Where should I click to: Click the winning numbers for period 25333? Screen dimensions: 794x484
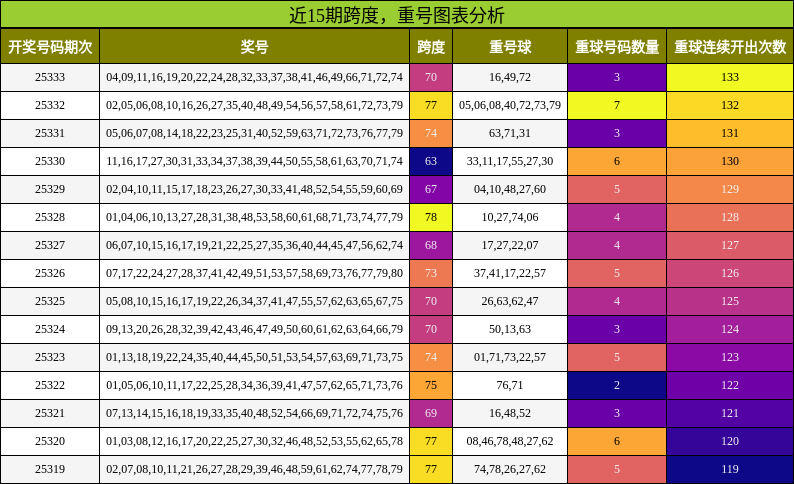point(254,77)
